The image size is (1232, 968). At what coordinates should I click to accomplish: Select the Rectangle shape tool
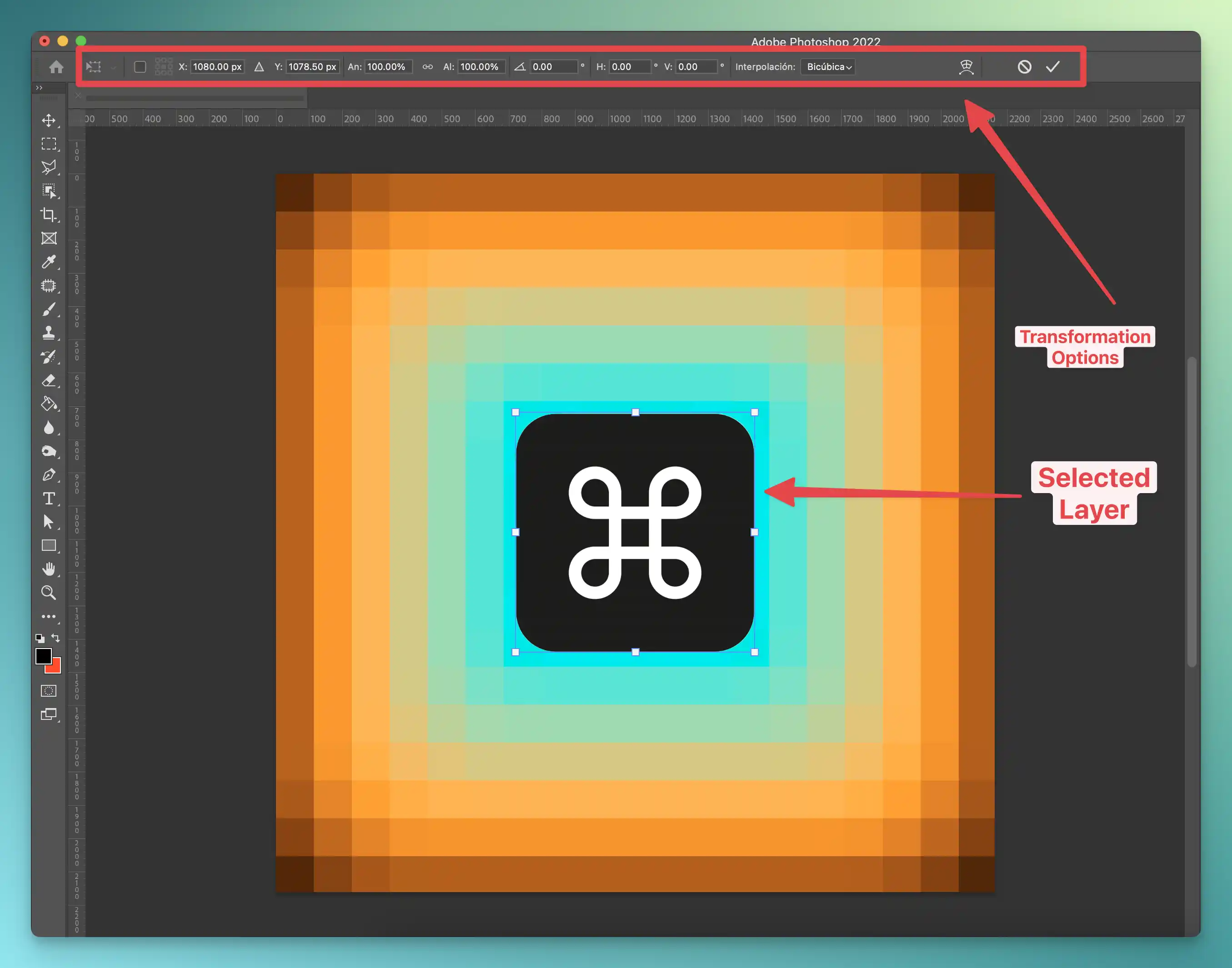click(x=49, y=545)
